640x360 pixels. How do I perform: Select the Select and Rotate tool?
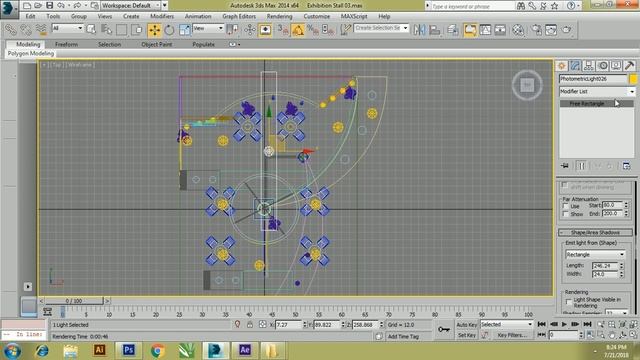pos(169,30)
